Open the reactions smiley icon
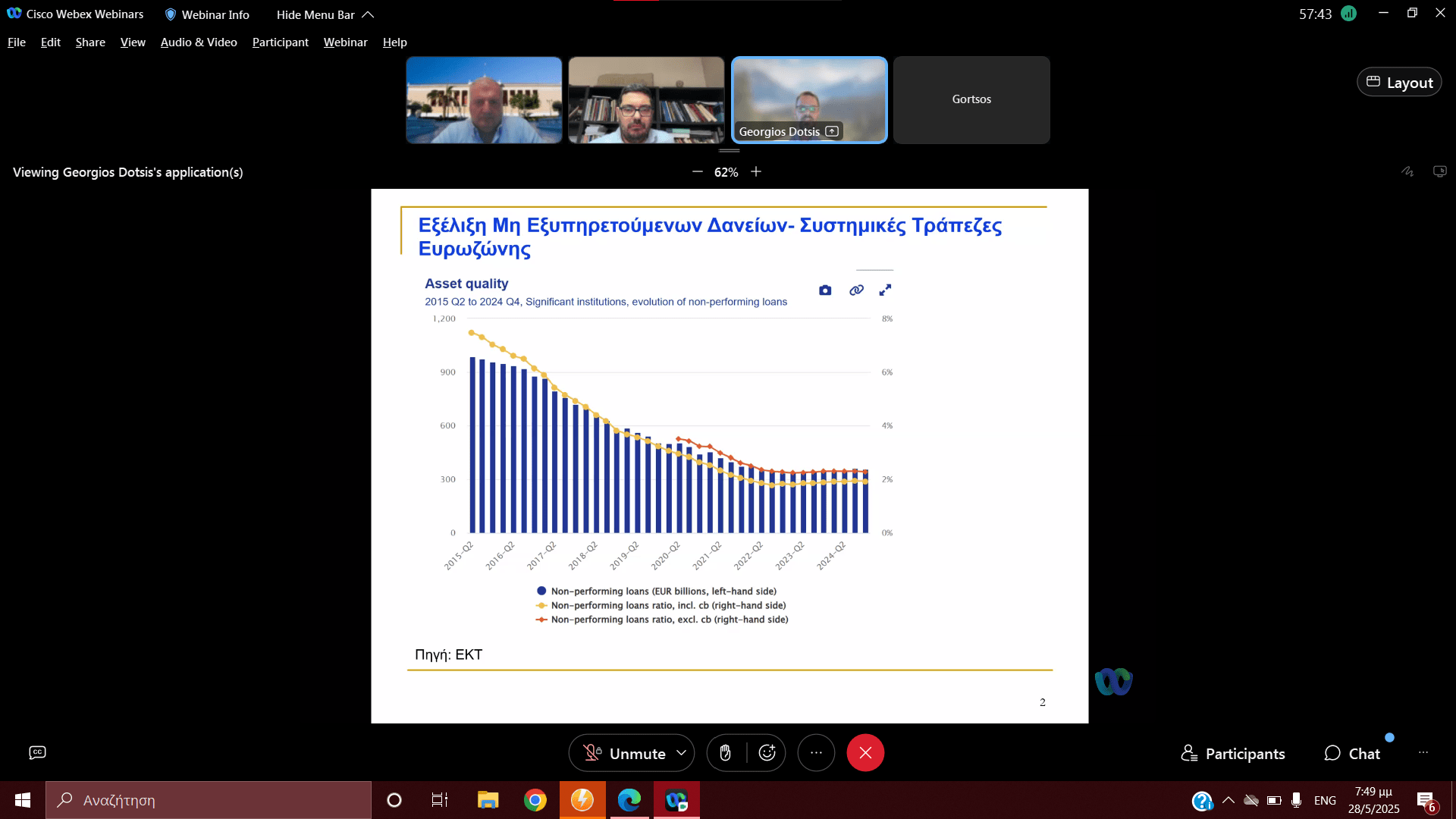Screen dimensions: 1456x819 click(x=767, y=753)
